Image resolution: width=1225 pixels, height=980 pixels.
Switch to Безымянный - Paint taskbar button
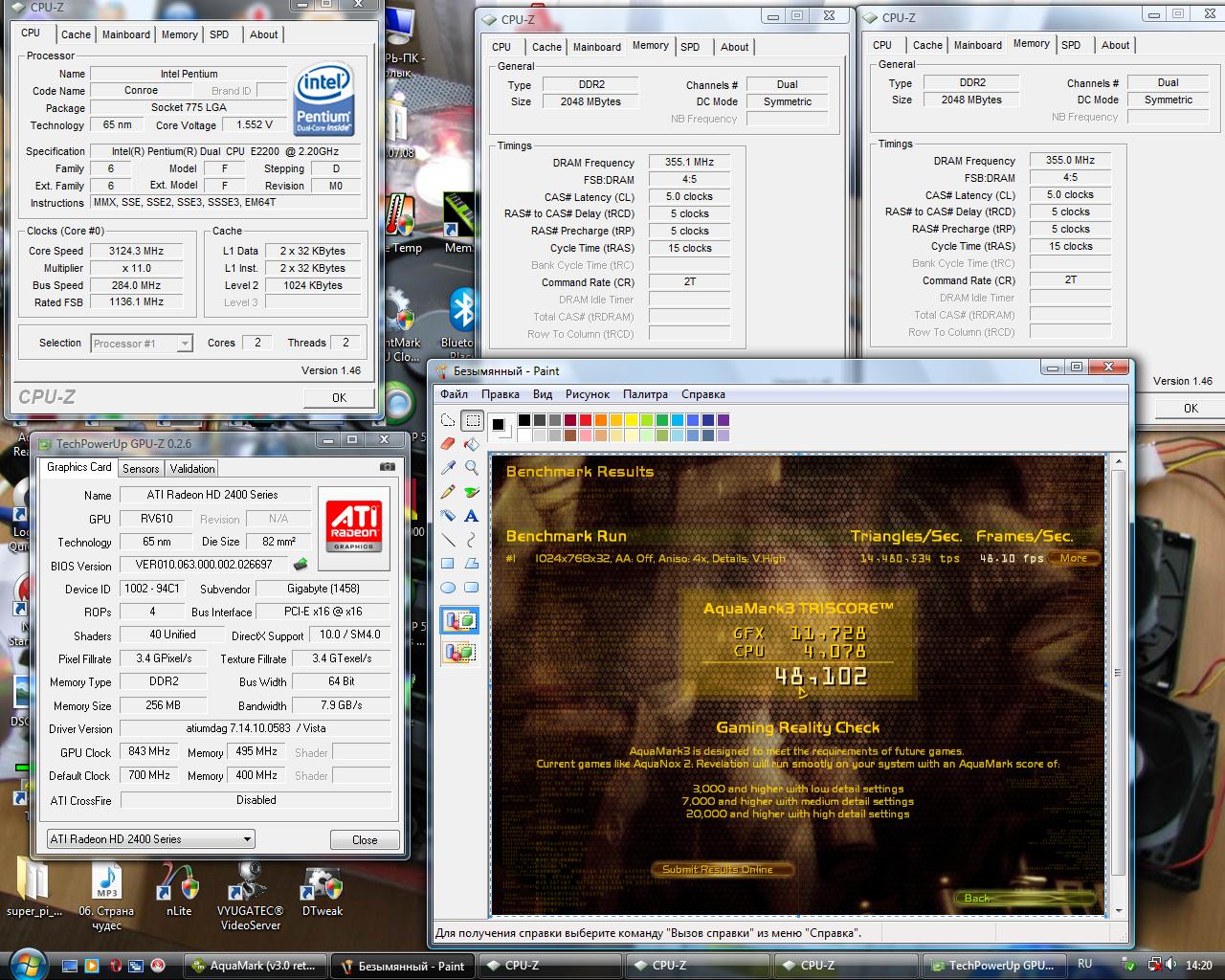pyautogui.click(x=403, y=966)
